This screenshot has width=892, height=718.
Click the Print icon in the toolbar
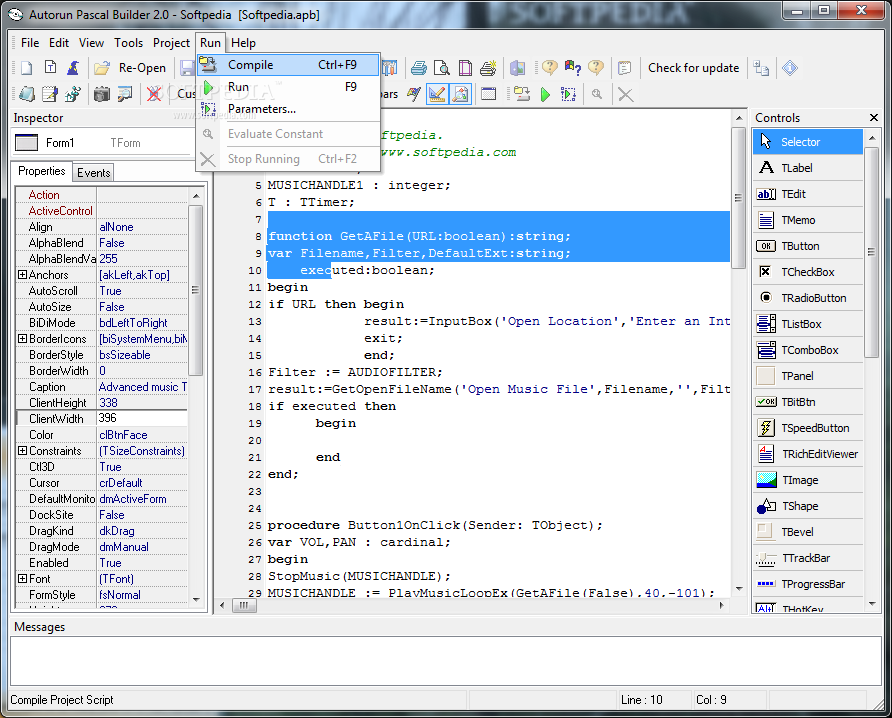pos(418,68)
